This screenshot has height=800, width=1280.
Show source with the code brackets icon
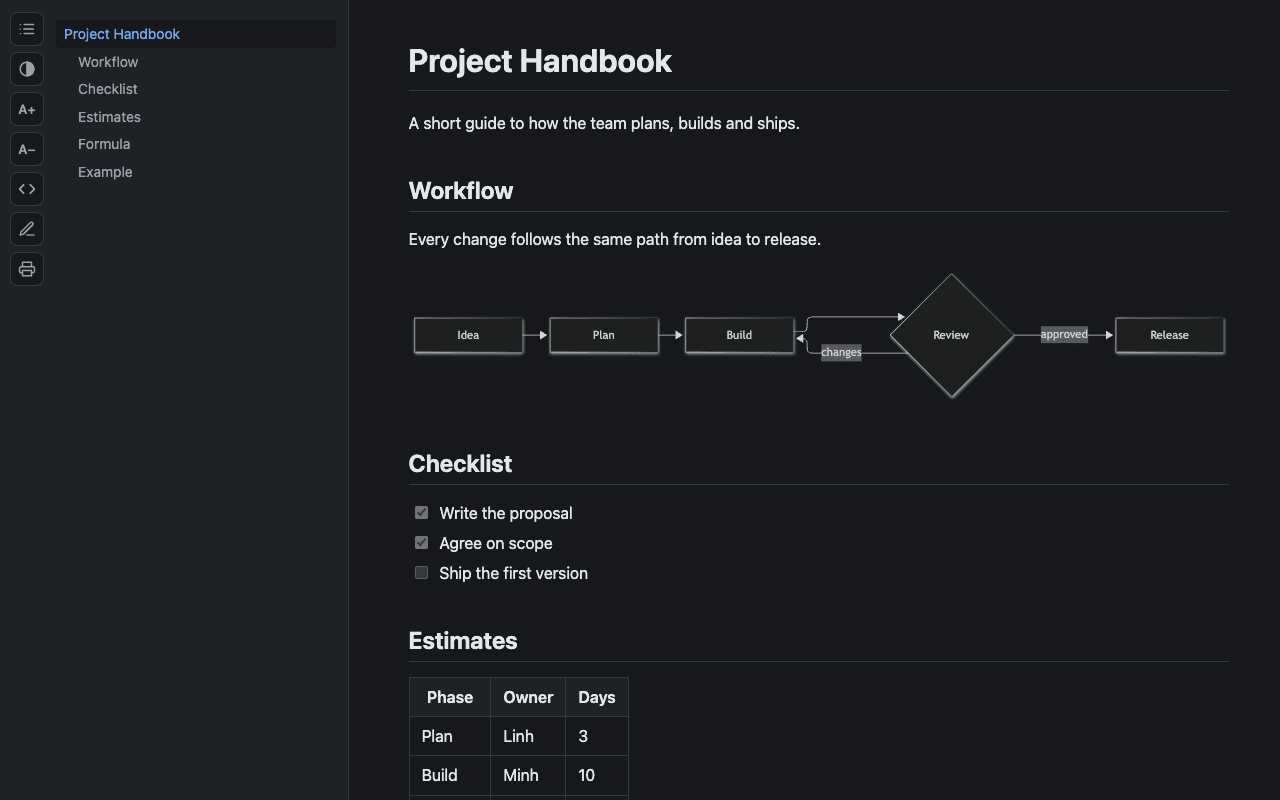click(27, 189)
